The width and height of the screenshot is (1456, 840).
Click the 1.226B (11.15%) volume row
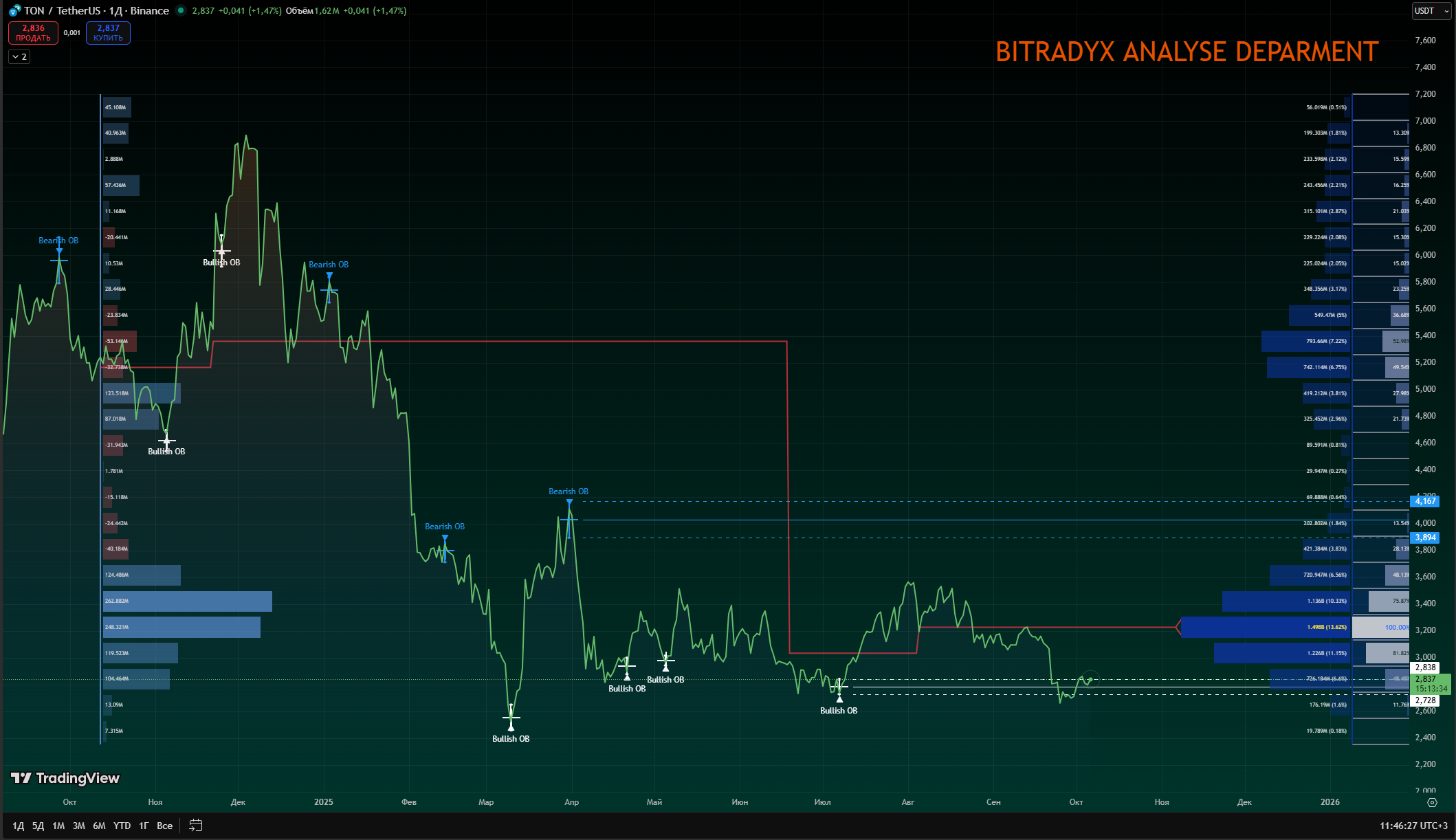[x=1283, y=654]
